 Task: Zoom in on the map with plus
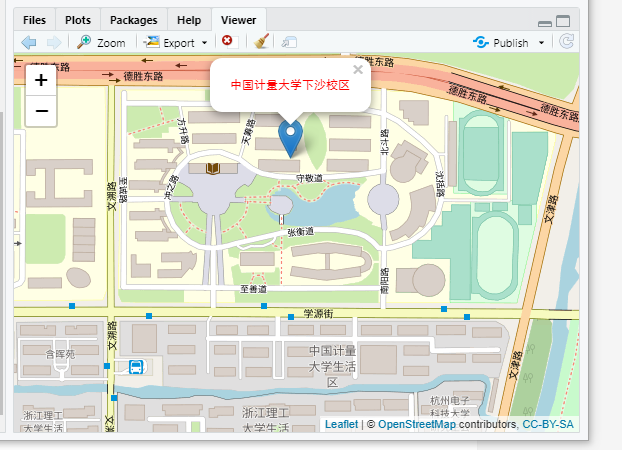41,80
